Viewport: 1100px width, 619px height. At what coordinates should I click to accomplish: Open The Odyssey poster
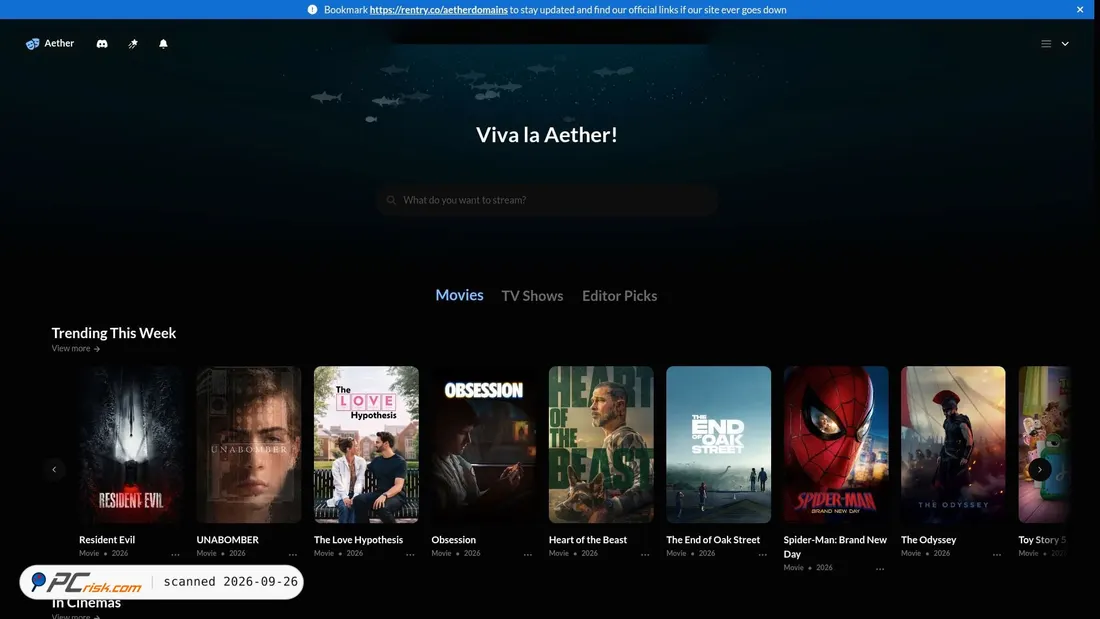click(953, 444)
